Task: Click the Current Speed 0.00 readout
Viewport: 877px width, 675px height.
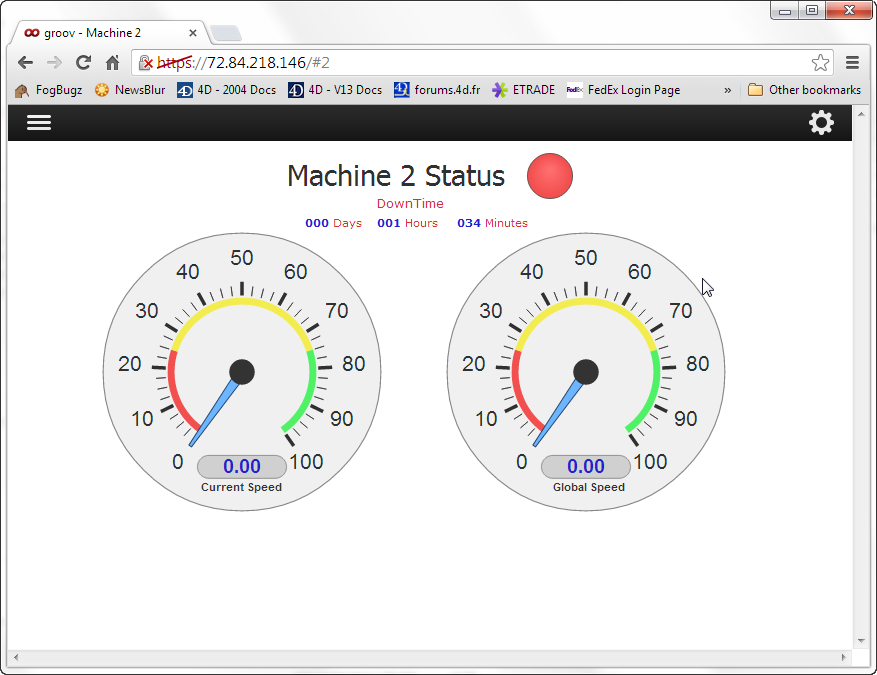Action: pos(242,466)
